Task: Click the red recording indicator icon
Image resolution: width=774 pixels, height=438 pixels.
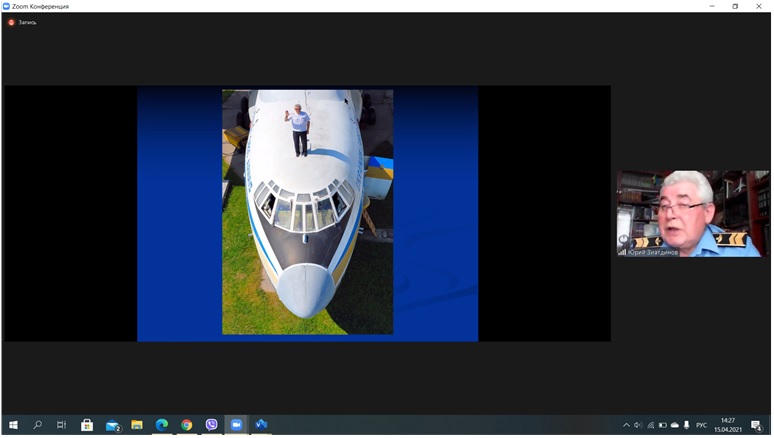Action: [x=12, y=21]
